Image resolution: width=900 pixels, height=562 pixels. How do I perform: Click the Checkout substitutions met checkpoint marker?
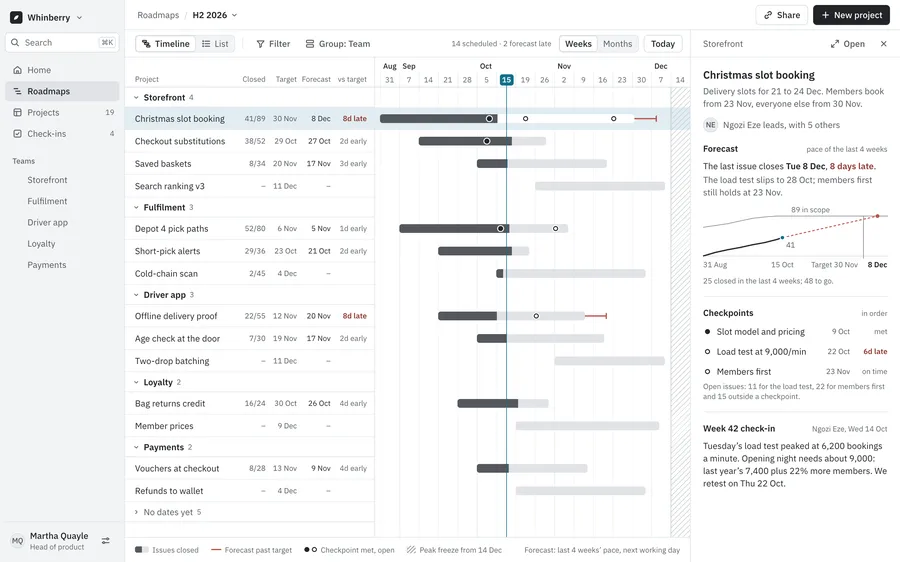487,141
